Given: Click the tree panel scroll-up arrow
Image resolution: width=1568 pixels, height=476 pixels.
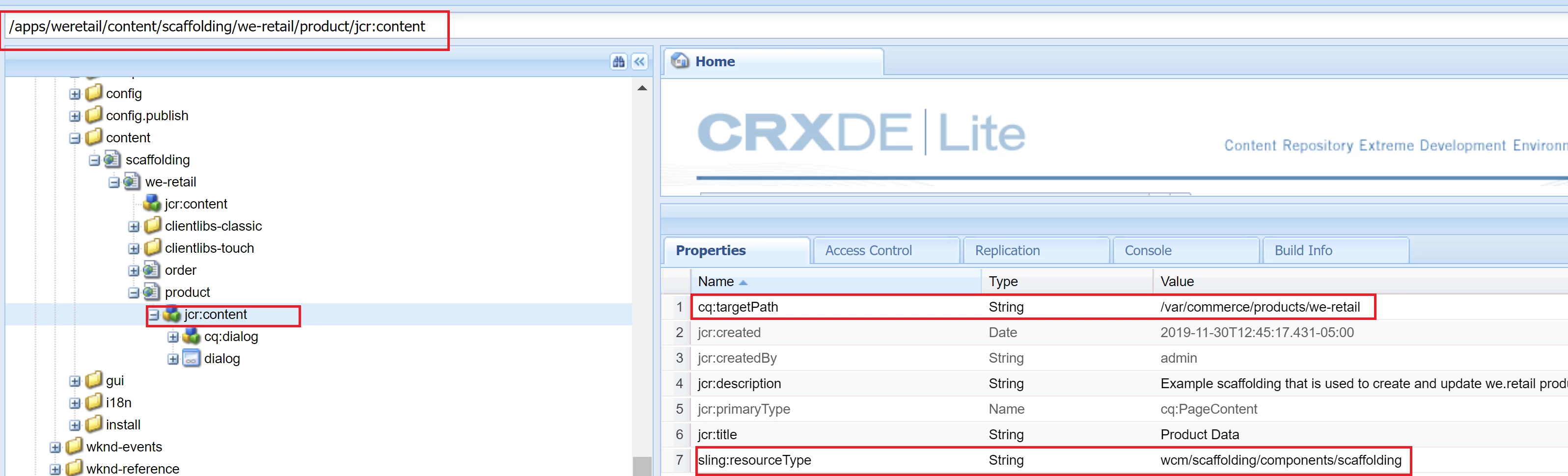Looking at the screenshot, I should click(x=641, y=88).
